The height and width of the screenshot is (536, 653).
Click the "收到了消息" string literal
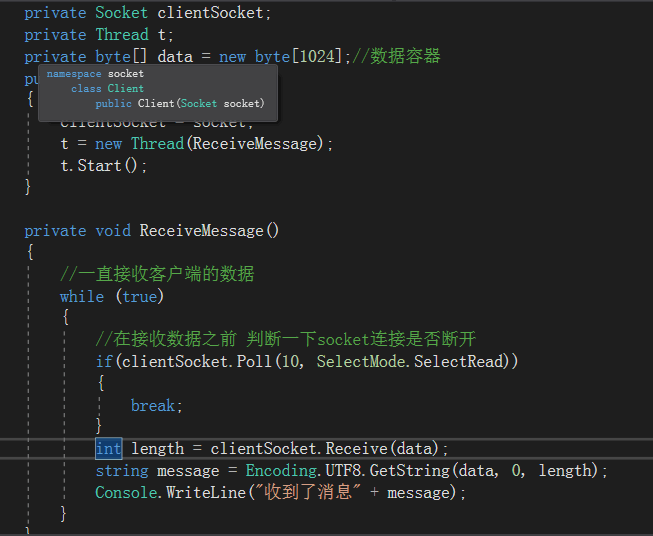coord(308,492)
